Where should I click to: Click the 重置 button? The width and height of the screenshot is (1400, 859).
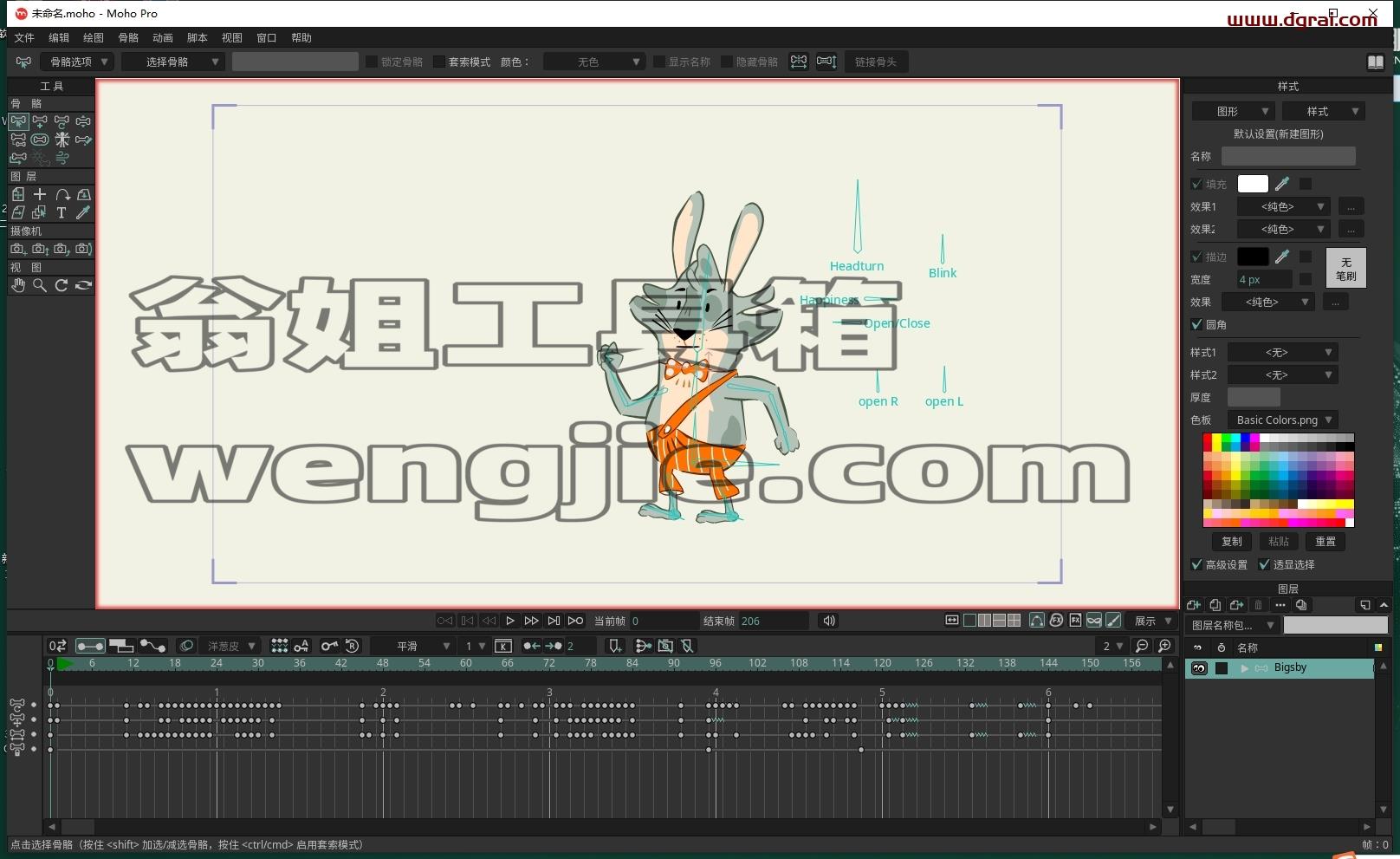pos(1325,541)
